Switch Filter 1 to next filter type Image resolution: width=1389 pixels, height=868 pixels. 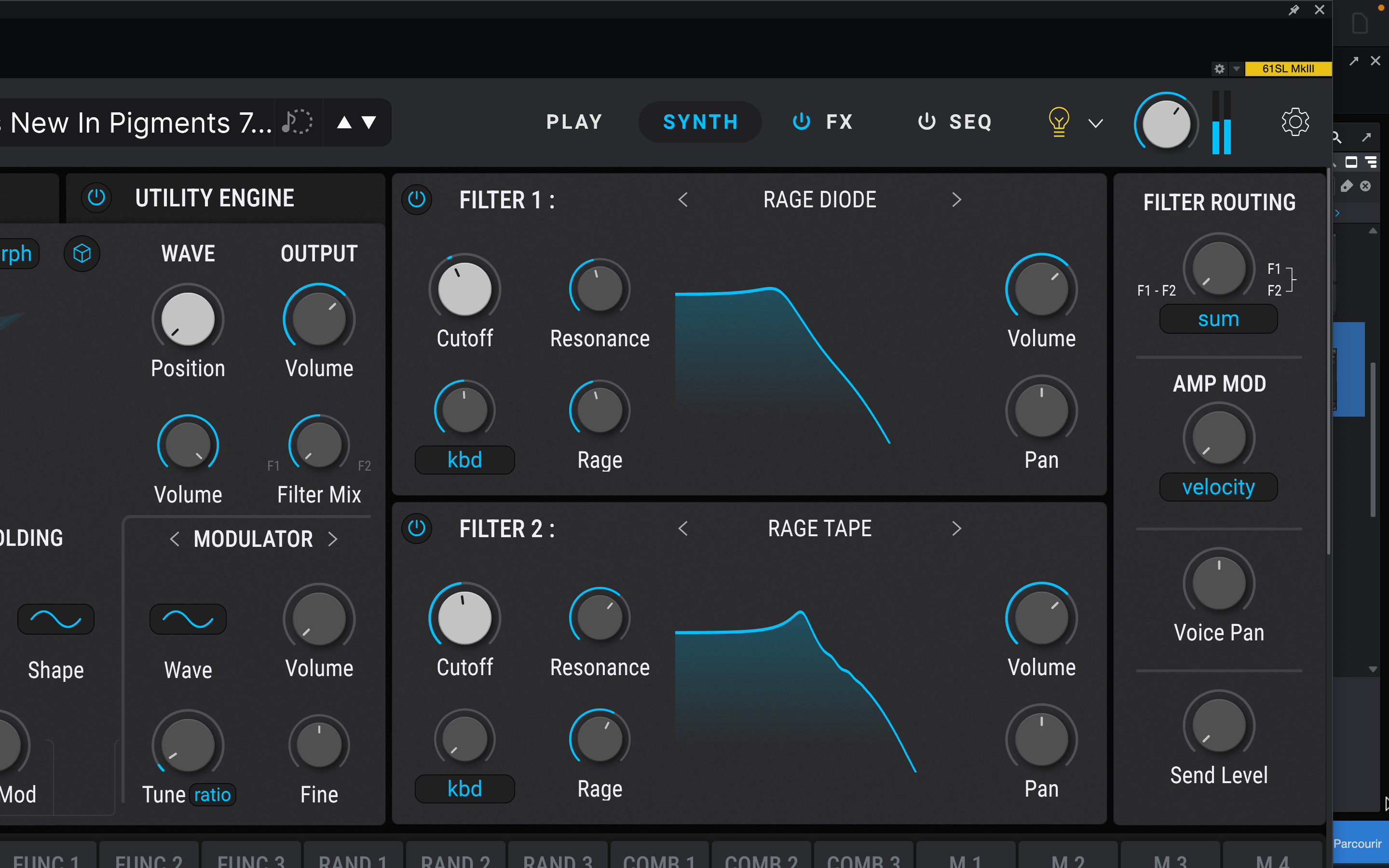pos(956,200)
